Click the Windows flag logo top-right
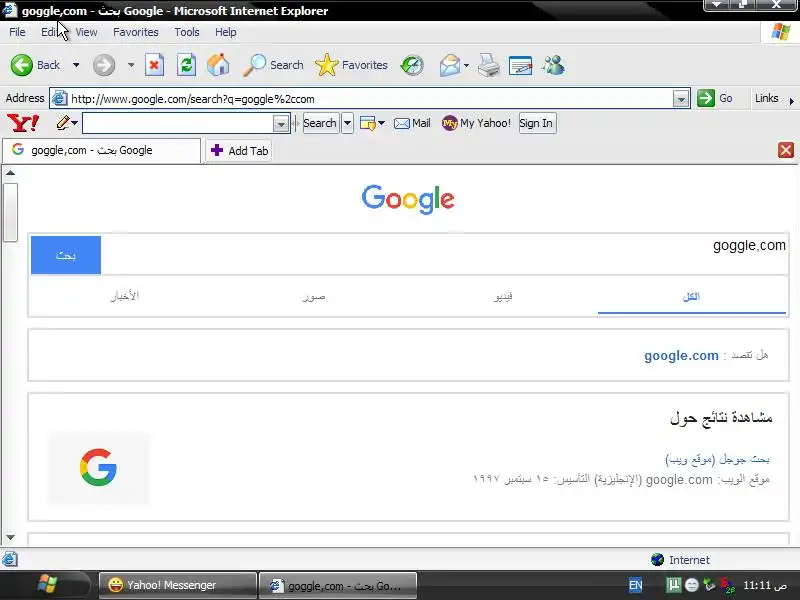 [x=781, y=32]
